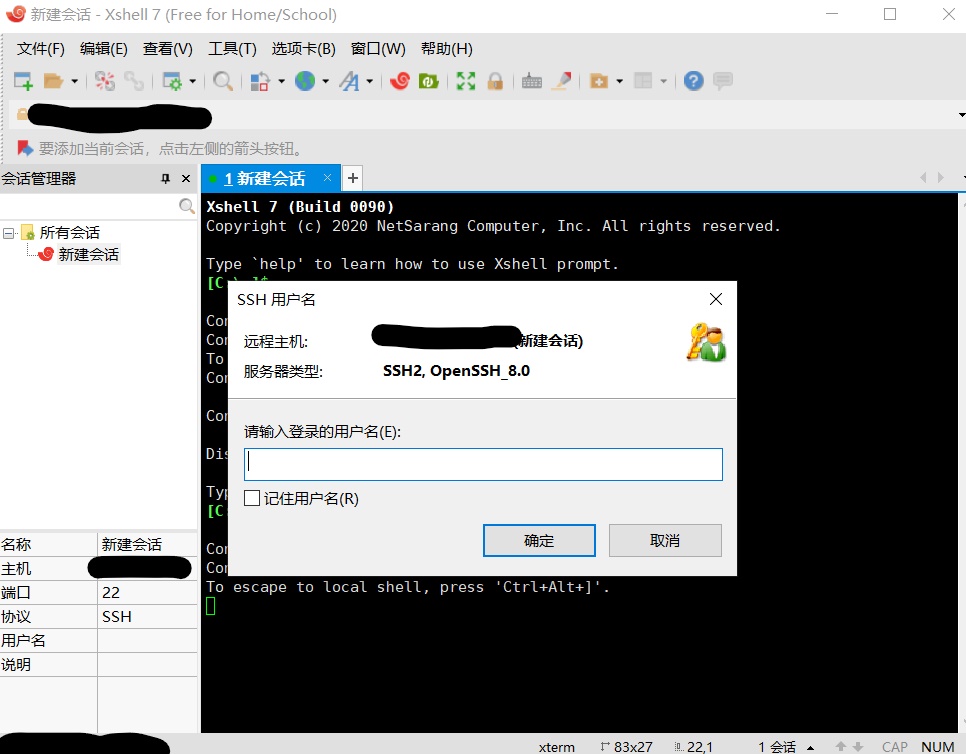Click the New folder plus toolbar icon
Image resolution: width=966 pixels, height=754 pixels.
tap(599, 81)
